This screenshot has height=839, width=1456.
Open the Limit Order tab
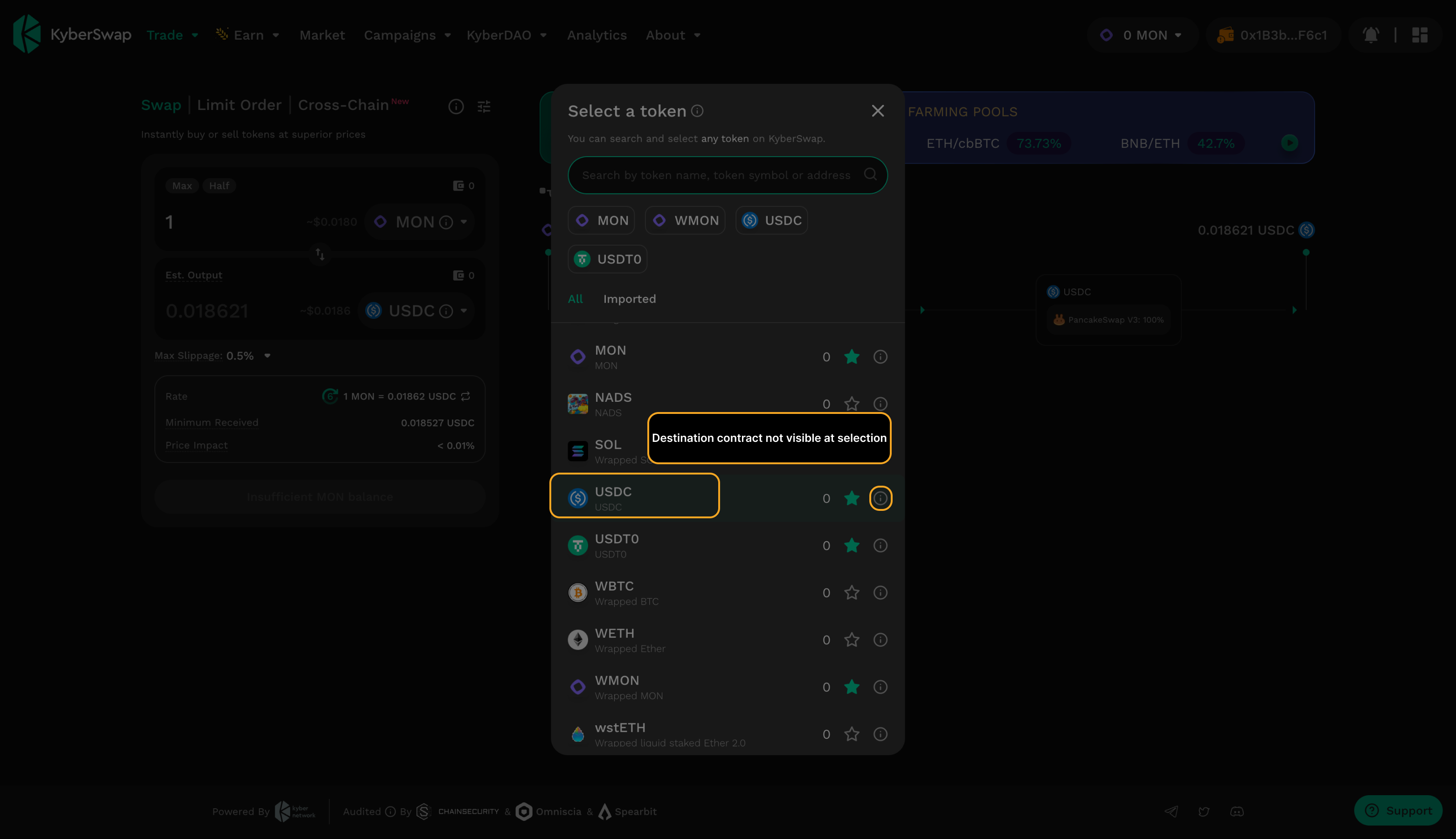239,105
